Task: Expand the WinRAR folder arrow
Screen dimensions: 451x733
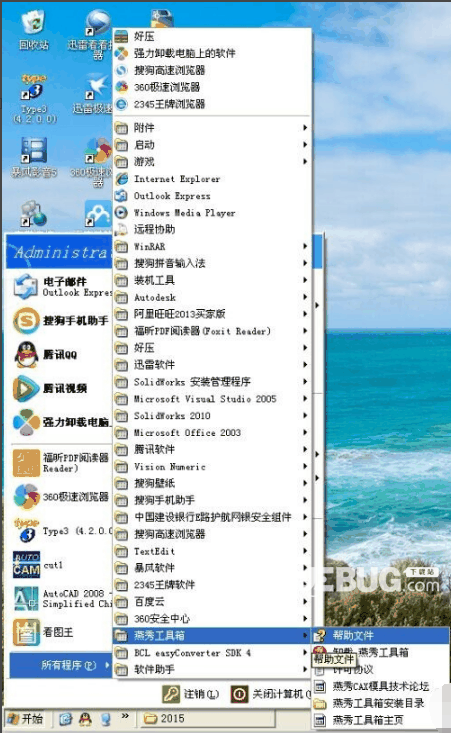Action: click(x=305, y=246)
